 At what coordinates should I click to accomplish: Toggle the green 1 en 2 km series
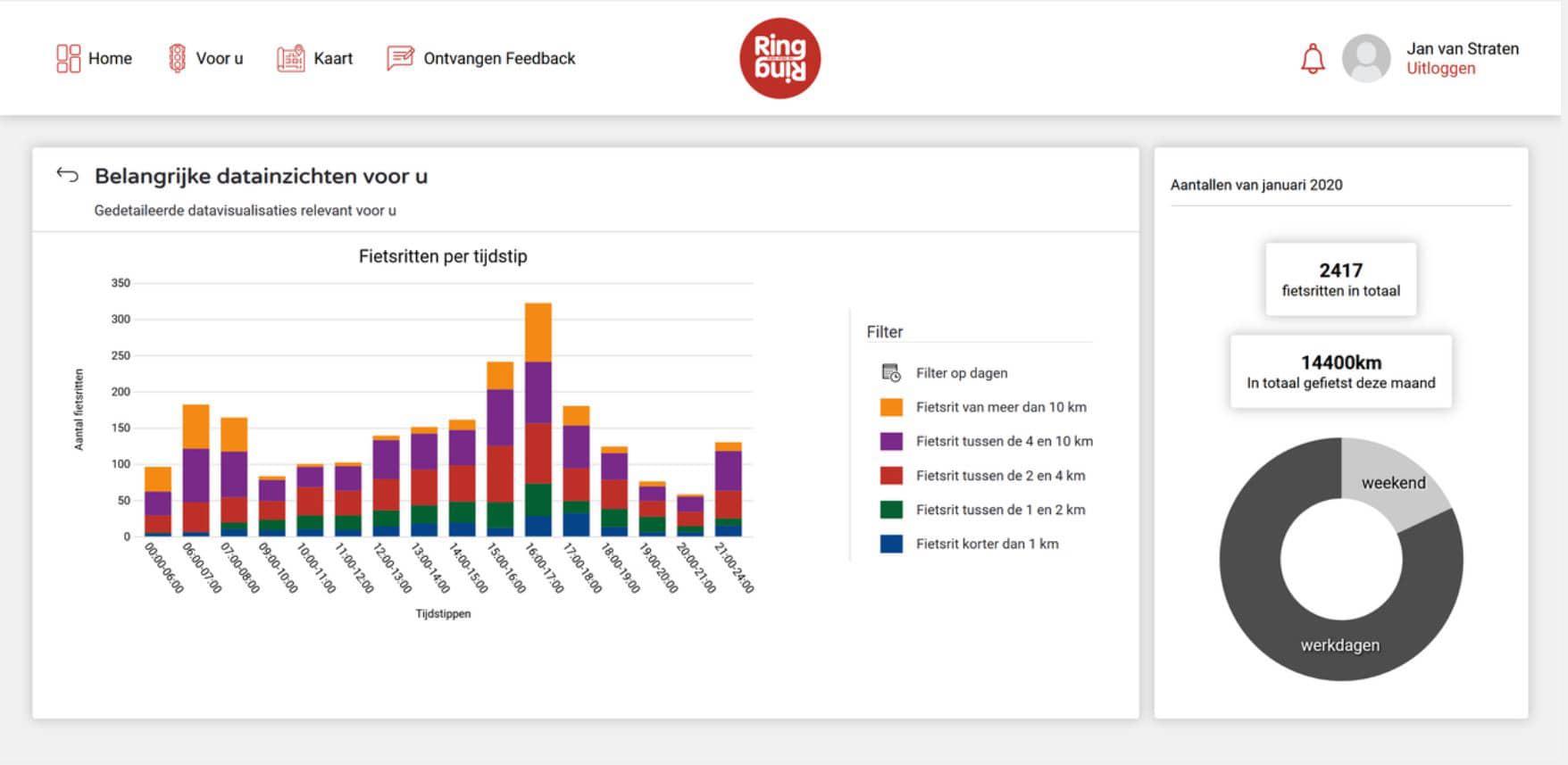tap(1000, 510)
